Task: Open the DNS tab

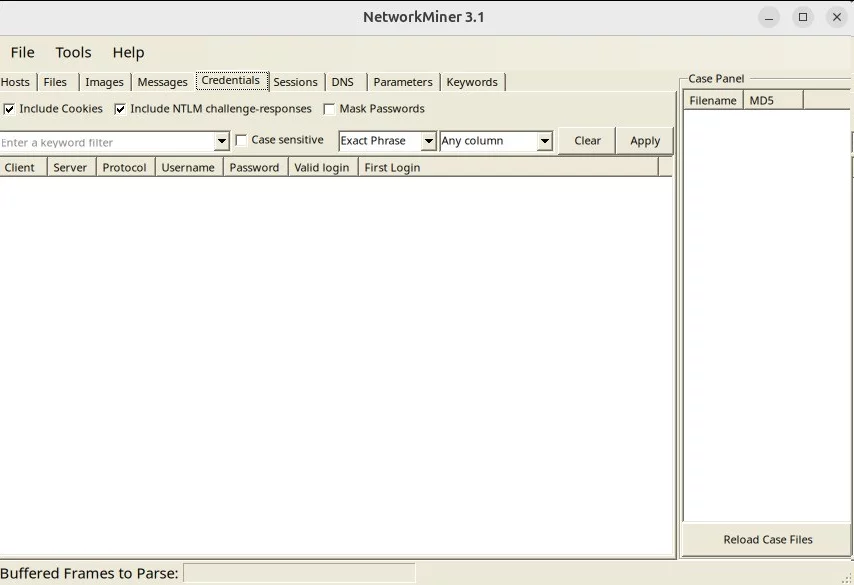Action: pyautogui.click(x=342, y=82)
